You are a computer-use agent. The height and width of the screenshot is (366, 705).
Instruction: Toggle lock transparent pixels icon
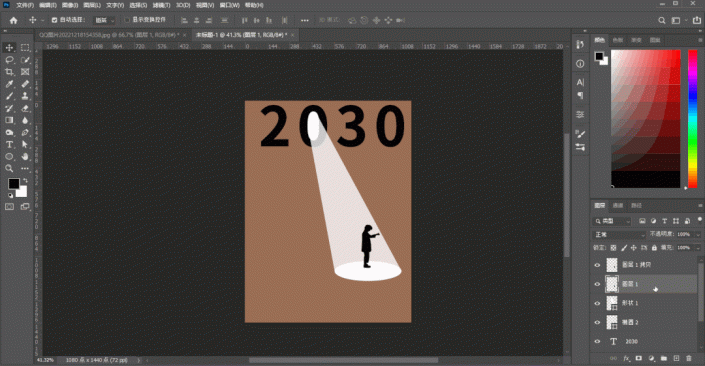coord(613,248)
